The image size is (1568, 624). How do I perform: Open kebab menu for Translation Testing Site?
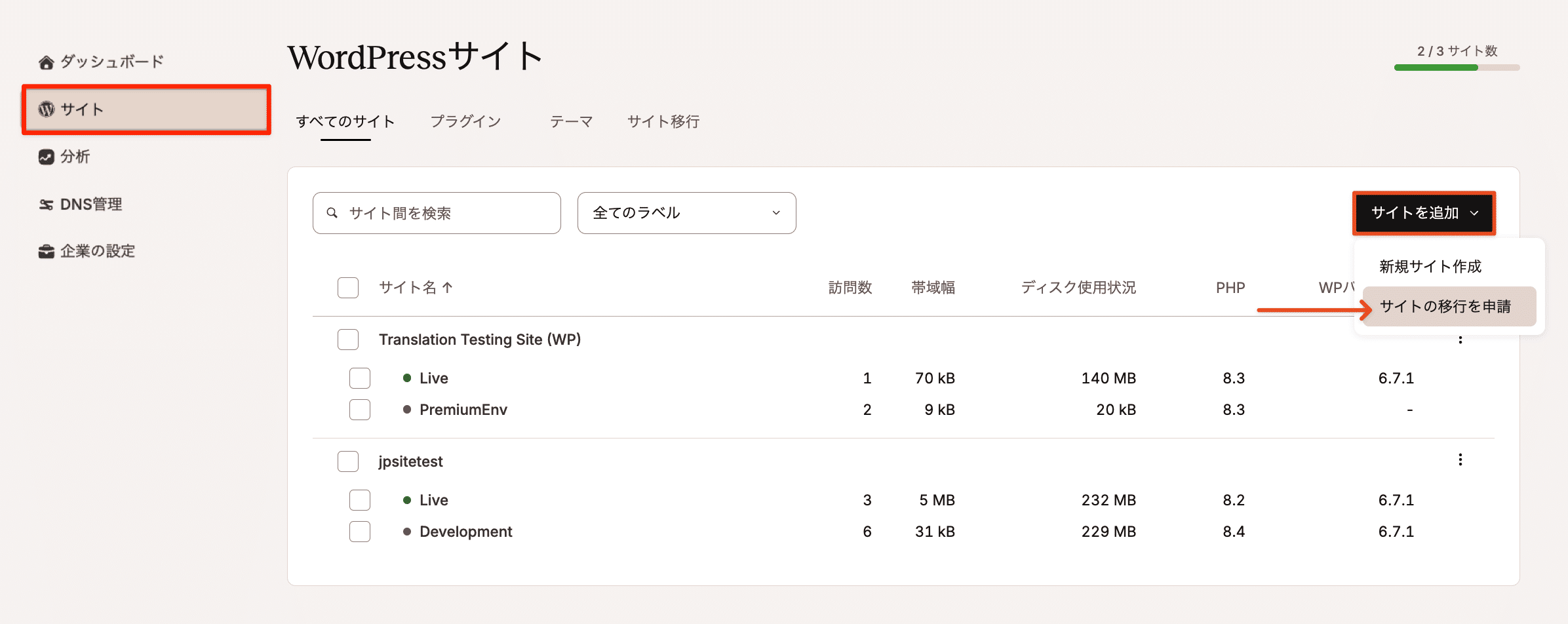pyautogui.click(x=1460, y=339)
